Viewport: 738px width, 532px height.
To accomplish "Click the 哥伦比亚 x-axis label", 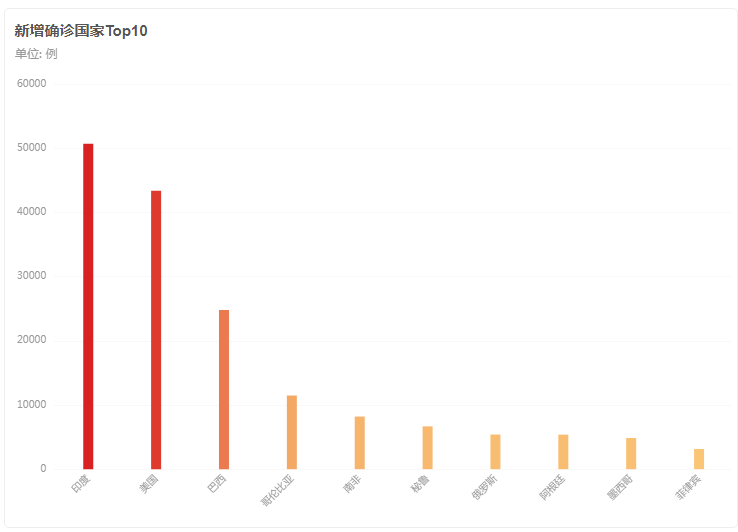I will [x=278, y=492].
